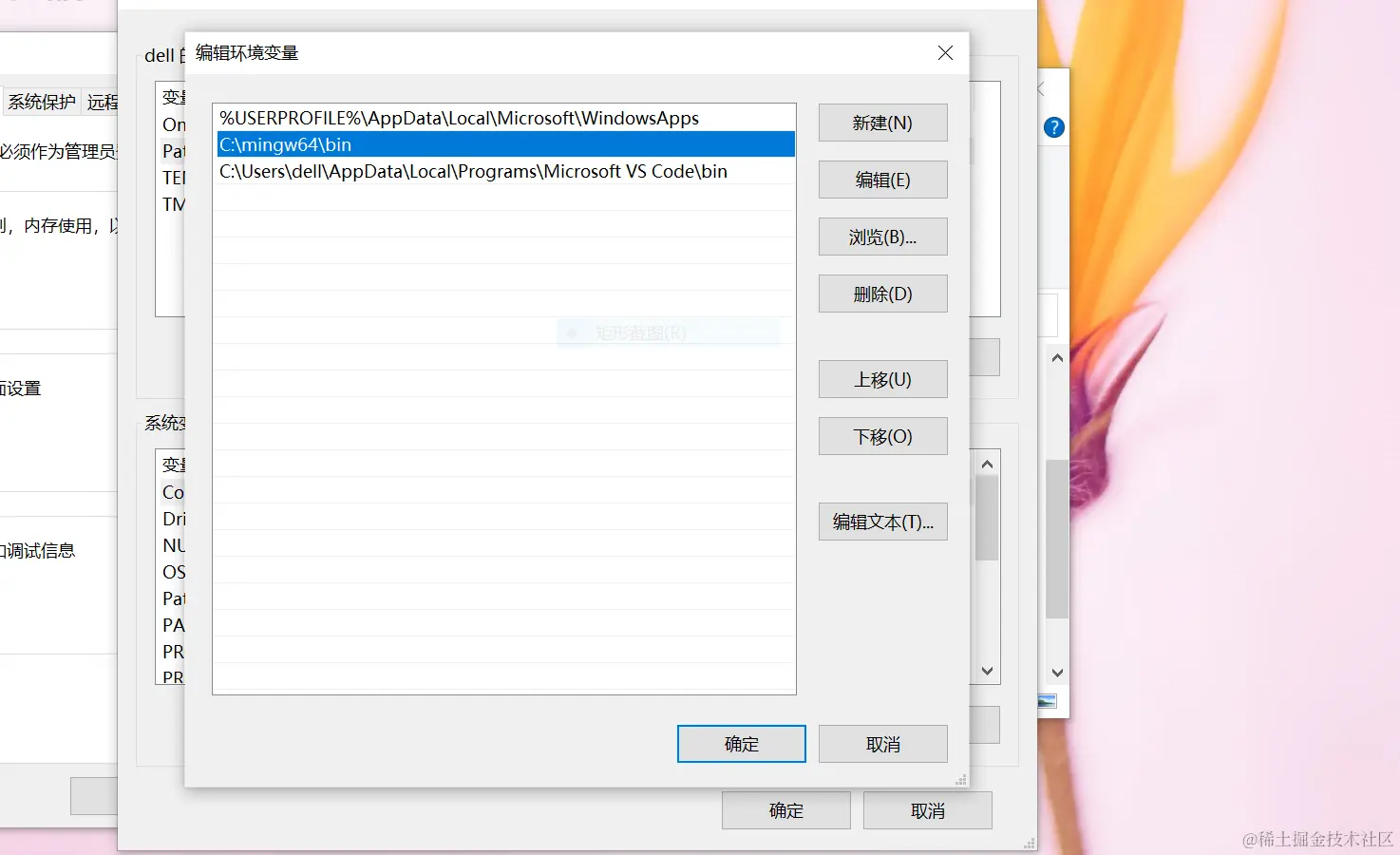Close the 编辑环境变量 dialog with the X
Screen dimensions: 1400x855
(944, 52)
